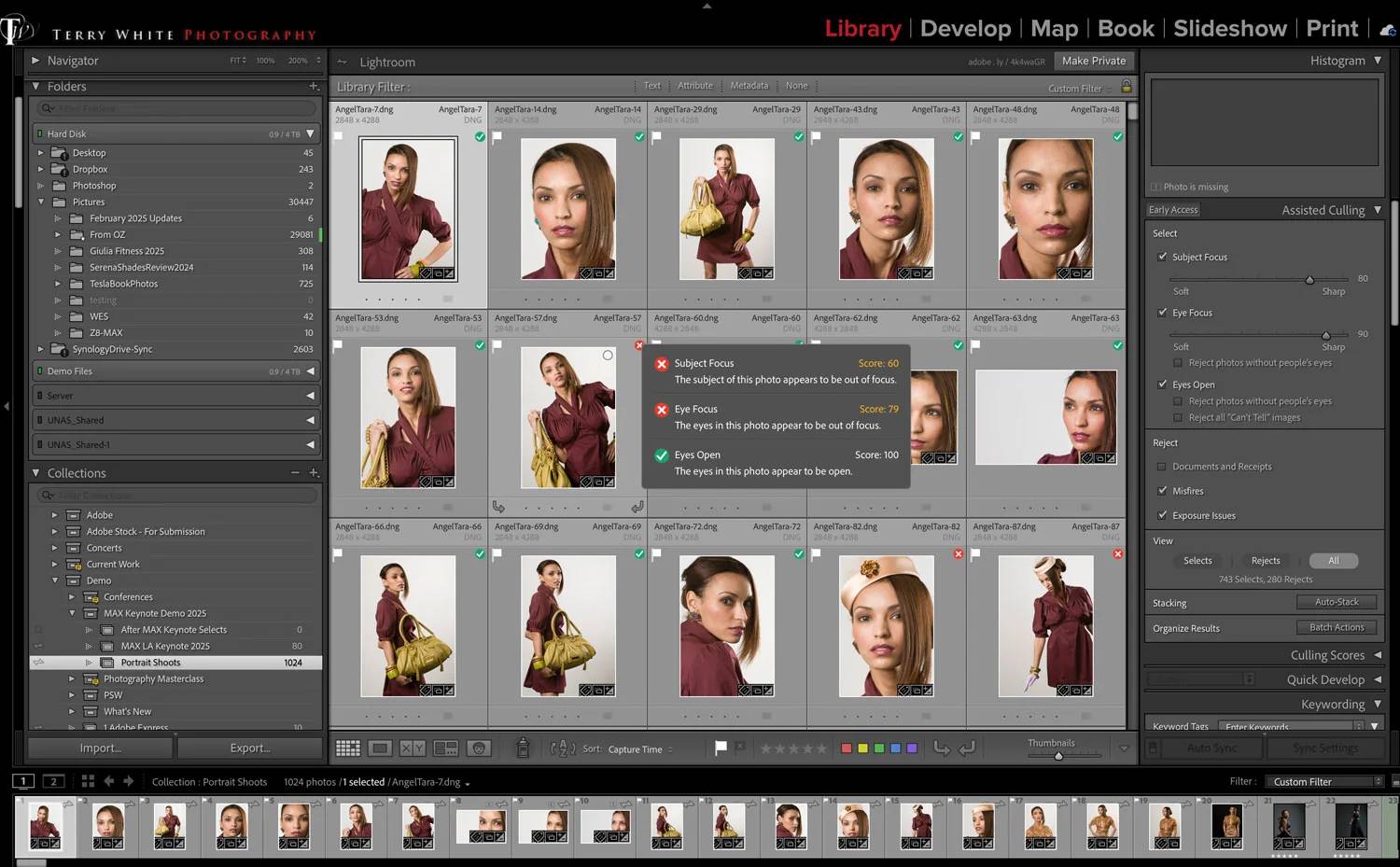Click the flag icon in the bottom toolbar
This screenshot has width=1400, height=867.
click(x=720, y=748)
